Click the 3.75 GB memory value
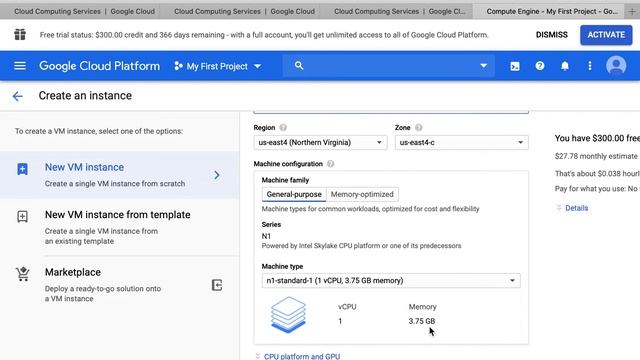The image size is (640, 360). [x=422, y=321]
